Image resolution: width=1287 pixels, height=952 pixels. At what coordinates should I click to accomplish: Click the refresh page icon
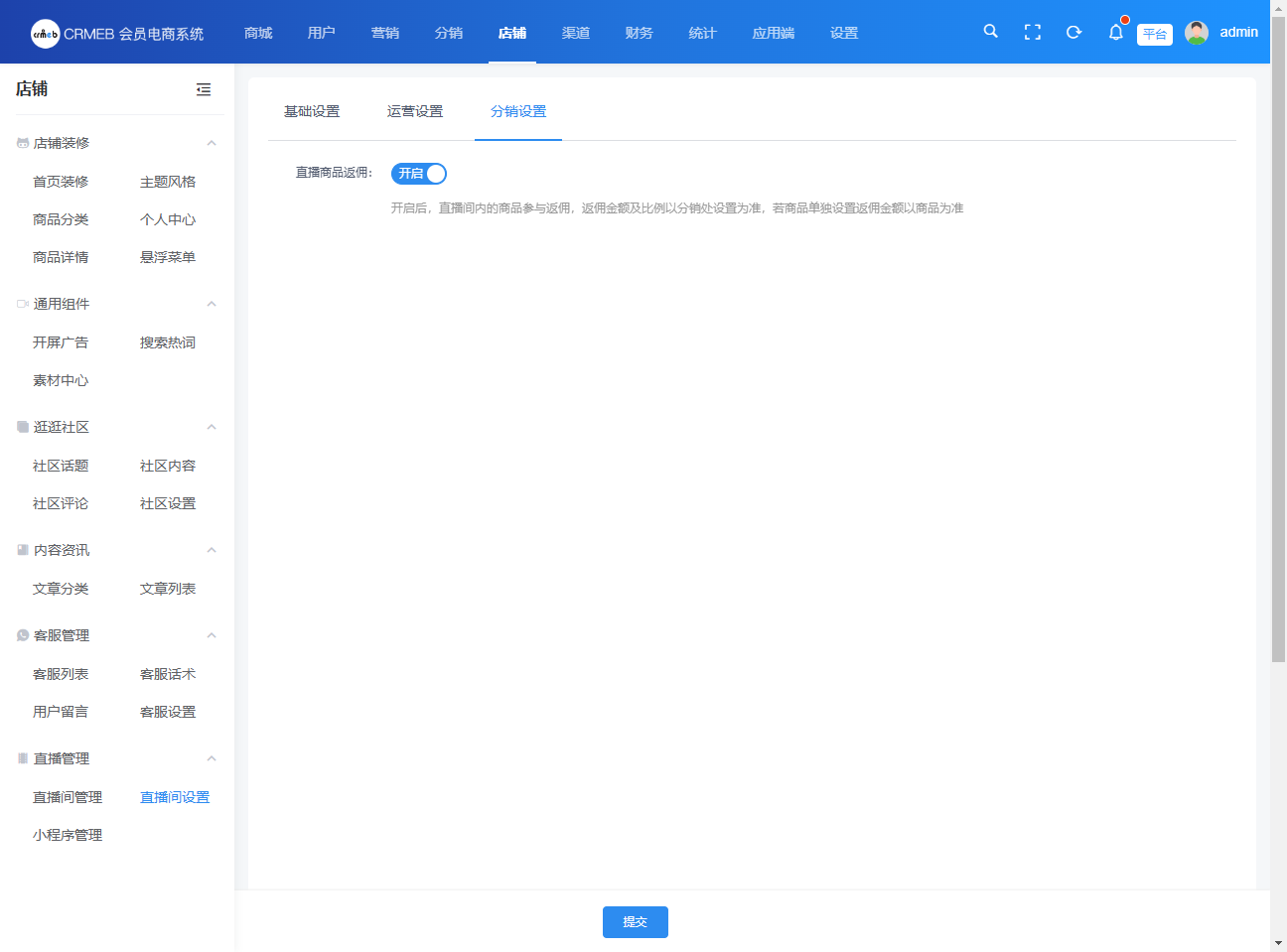pyautogui.click(x=1073, y=32)
